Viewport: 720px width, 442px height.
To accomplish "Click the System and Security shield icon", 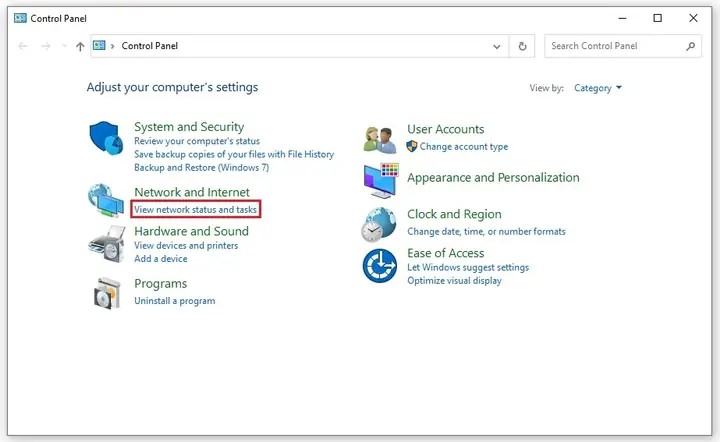I will tap(106, 138).
